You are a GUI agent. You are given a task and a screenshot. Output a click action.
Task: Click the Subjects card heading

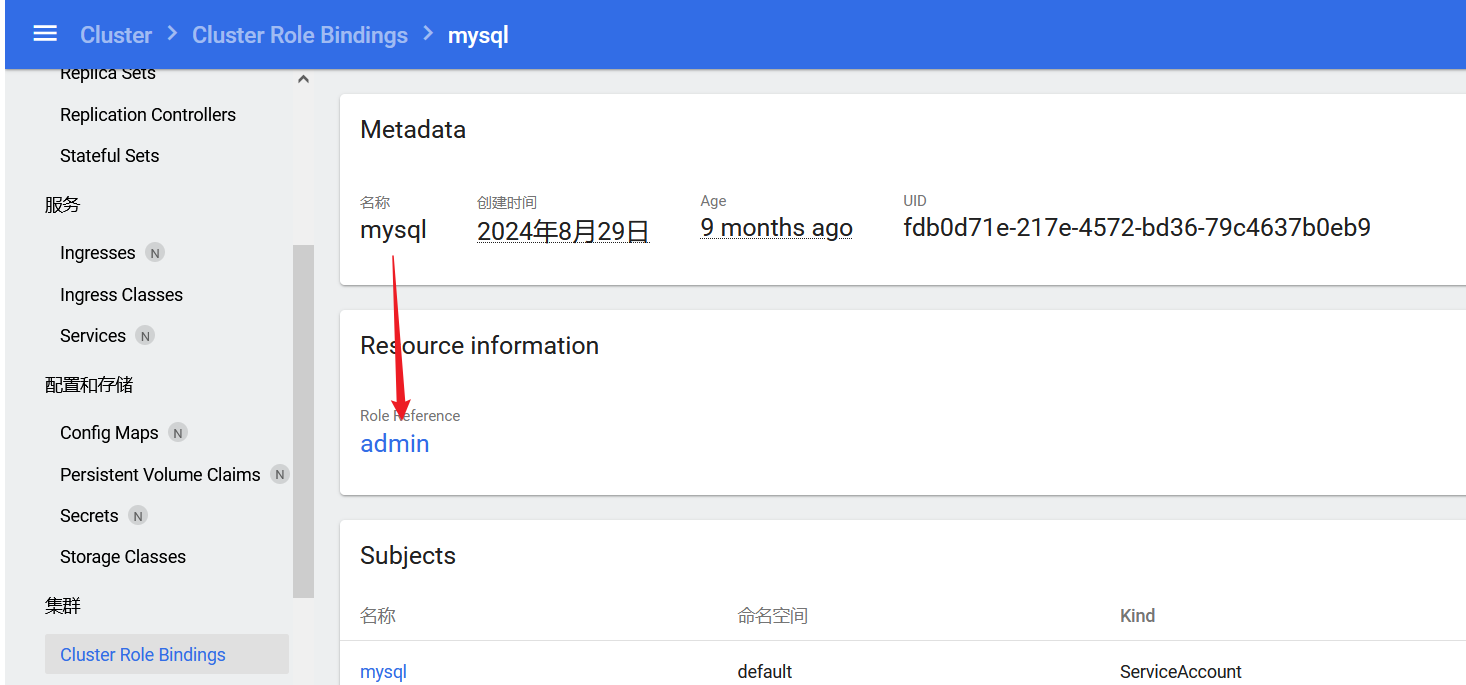(408, 556)
